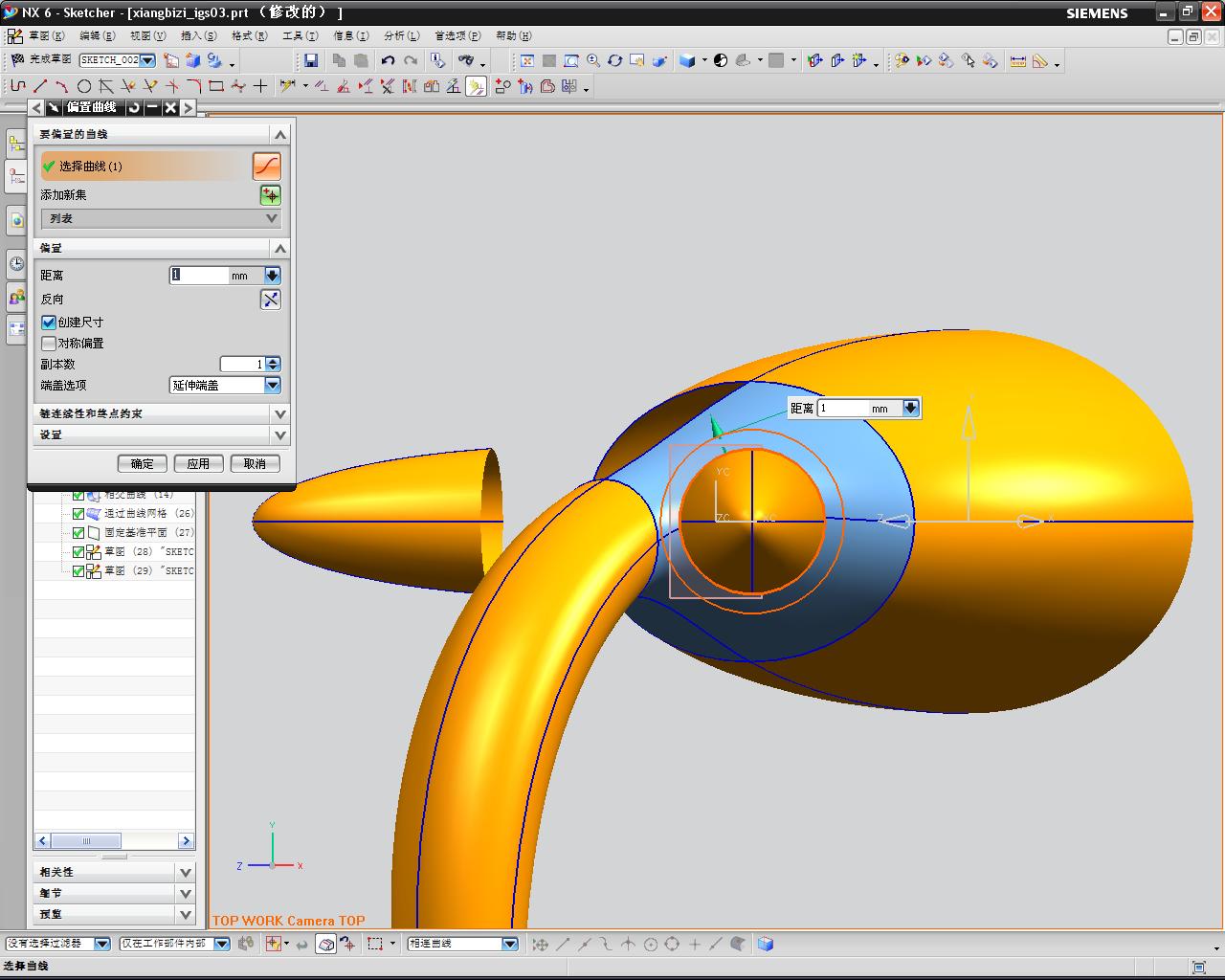Click the Finish Sketch (完成草图) flag icon
Screen dimensions: 1225x980
tap(16, 60)
